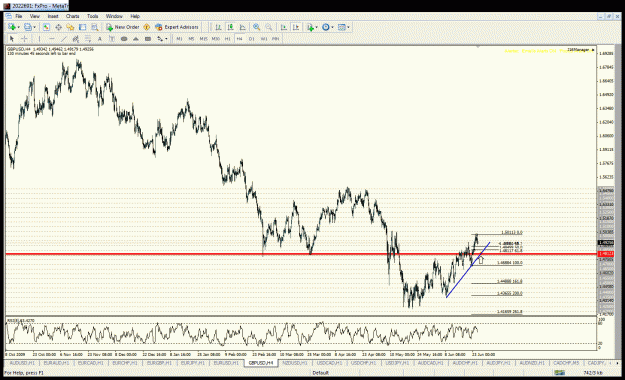Switch chart to bar chart mode

point(218,27)
